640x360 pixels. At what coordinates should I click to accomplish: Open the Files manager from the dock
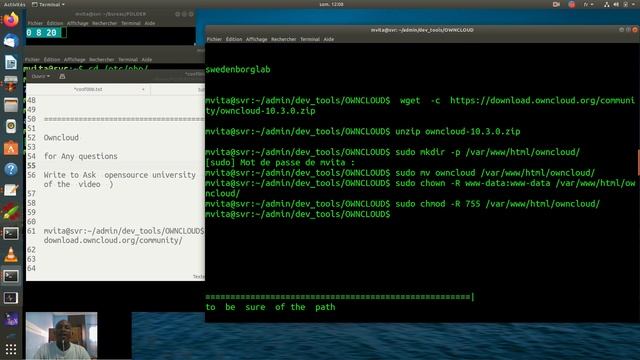tap(11, 105)
